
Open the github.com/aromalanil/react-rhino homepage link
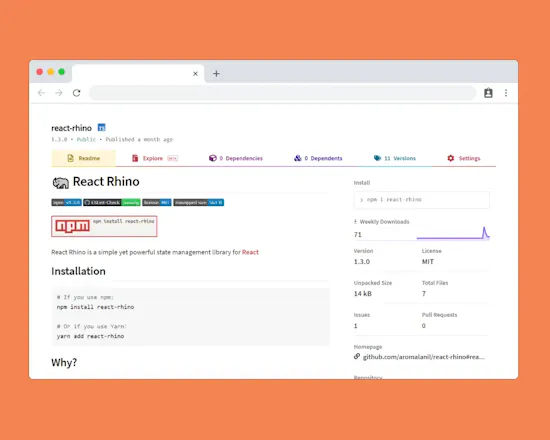point(423,357)
